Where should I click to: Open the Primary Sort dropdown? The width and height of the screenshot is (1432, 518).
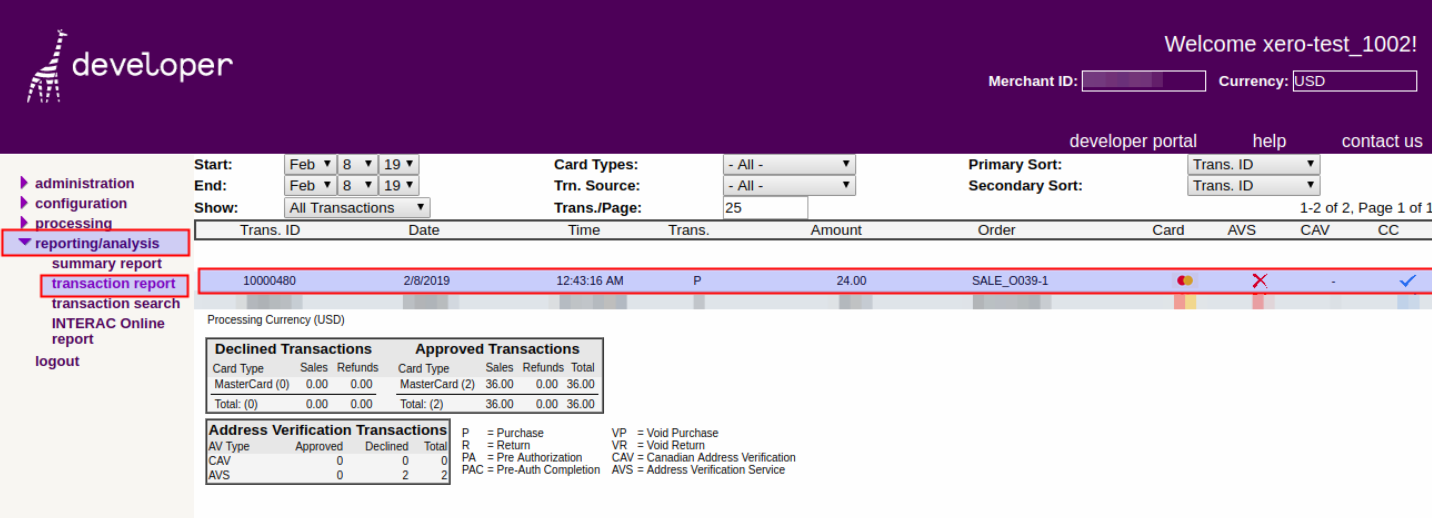[1253, 165]
